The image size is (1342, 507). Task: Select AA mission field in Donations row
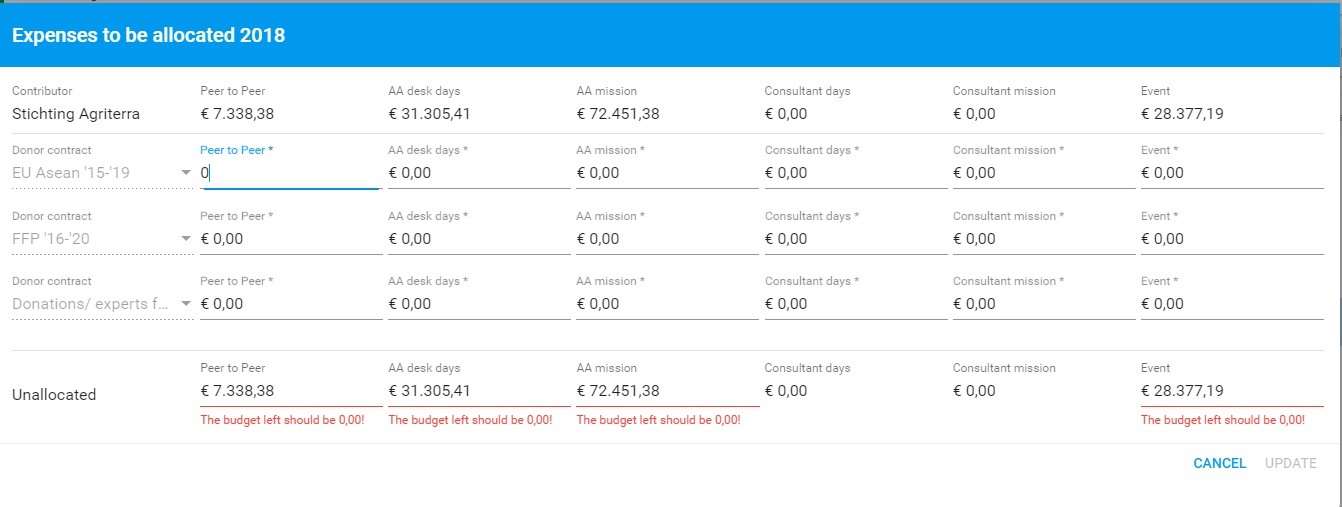tap(666, 304)
